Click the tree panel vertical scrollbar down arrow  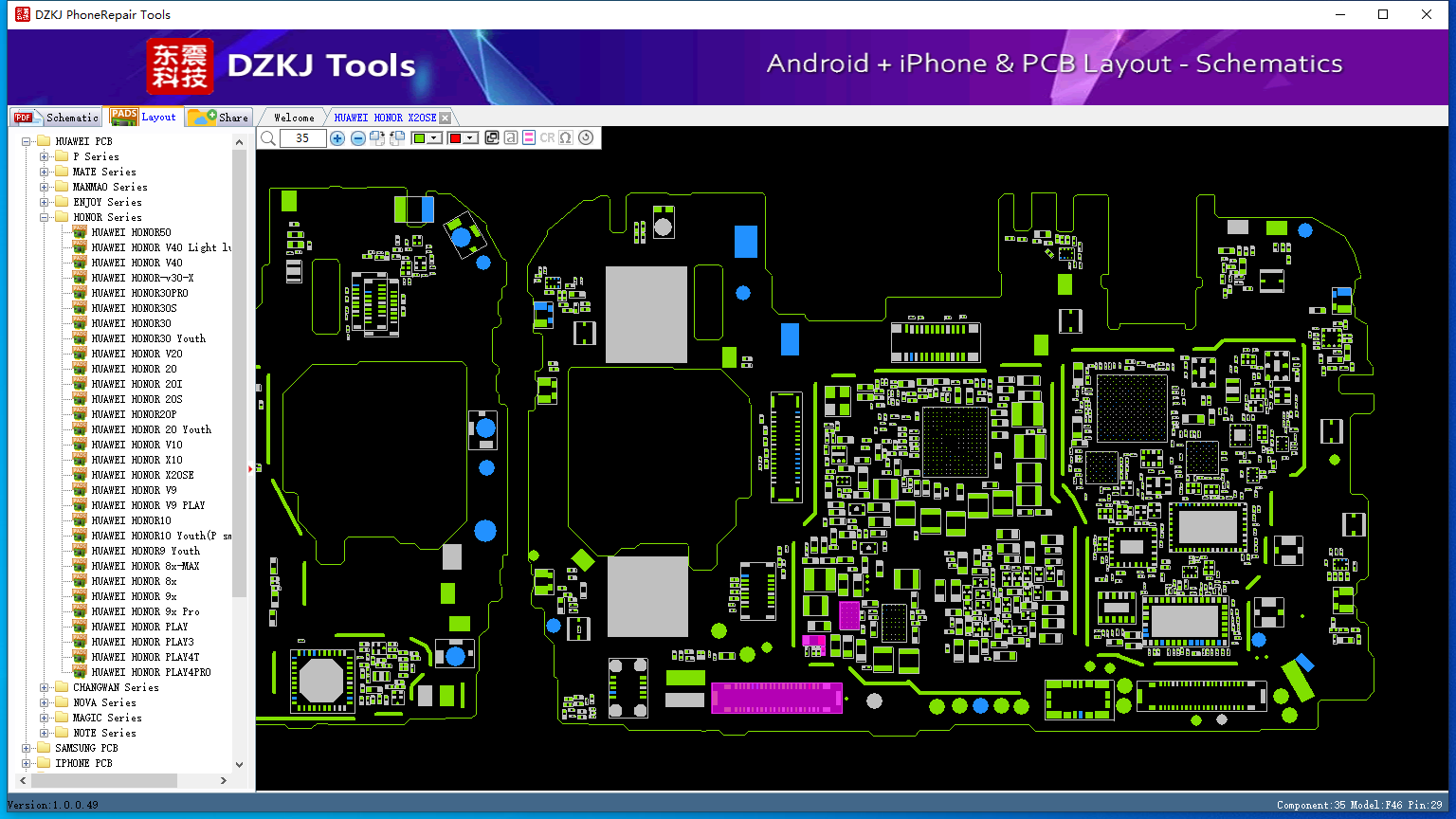[x=239, y=764]
